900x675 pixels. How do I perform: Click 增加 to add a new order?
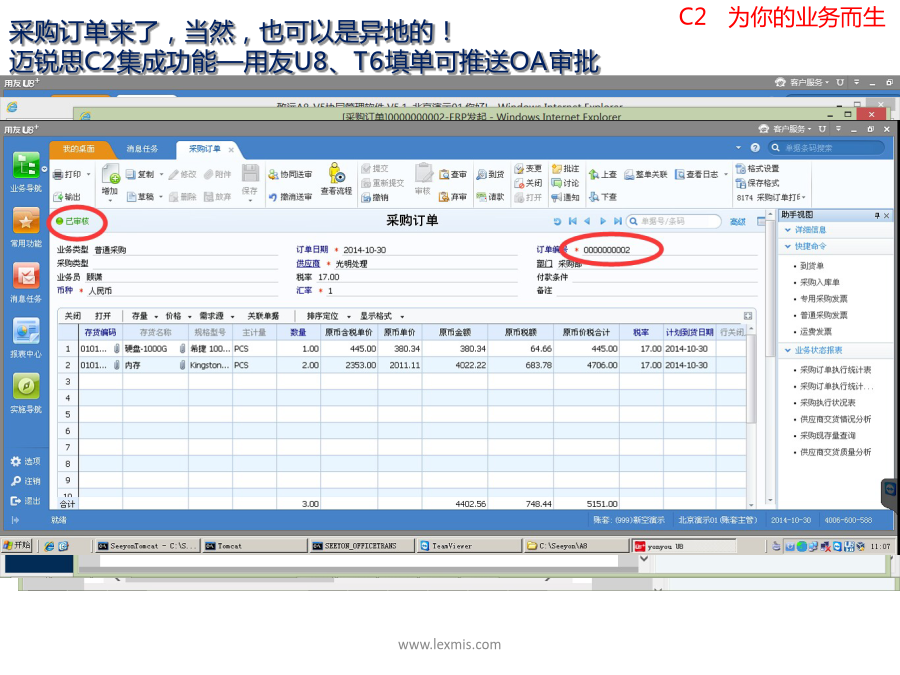coord(110,179)
